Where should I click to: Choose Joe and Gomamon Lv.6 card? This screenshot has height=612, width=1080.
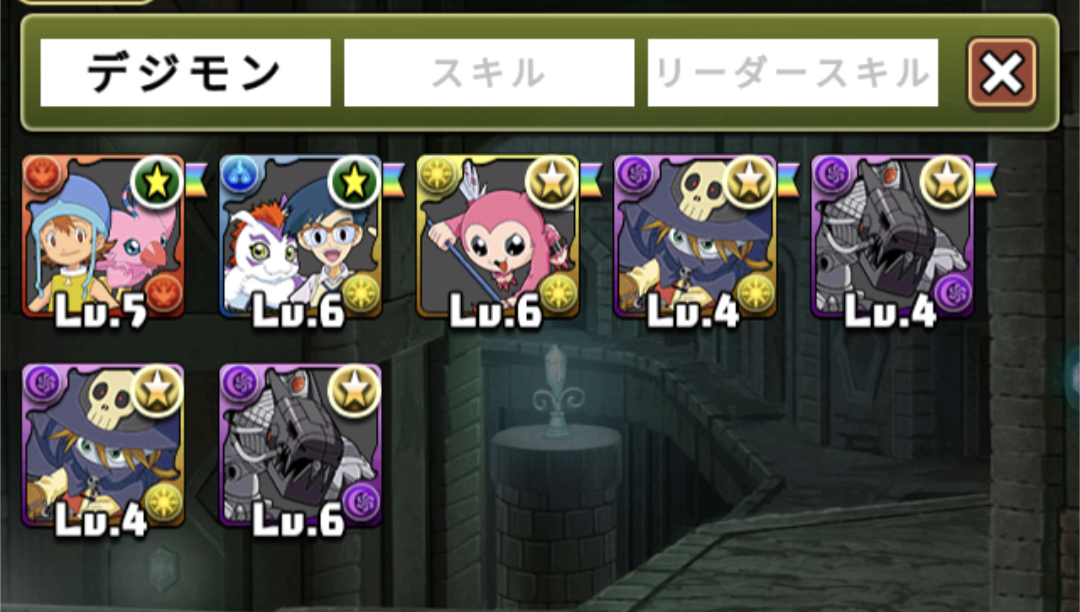click(x=301, y=237)
